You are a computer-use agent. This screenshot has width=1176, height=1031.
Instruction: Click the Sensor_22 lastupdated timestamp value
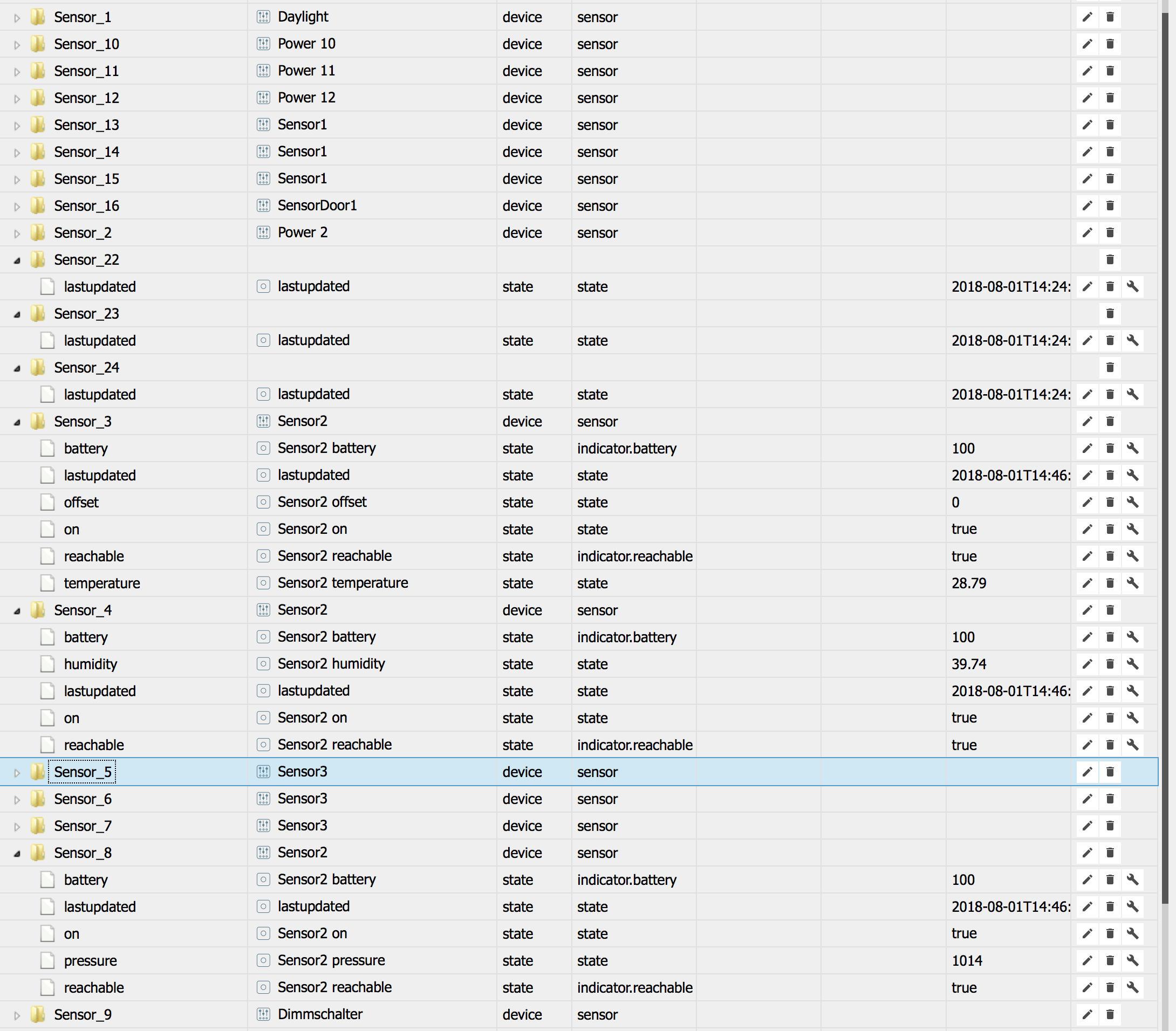(x=1011, y=287)
